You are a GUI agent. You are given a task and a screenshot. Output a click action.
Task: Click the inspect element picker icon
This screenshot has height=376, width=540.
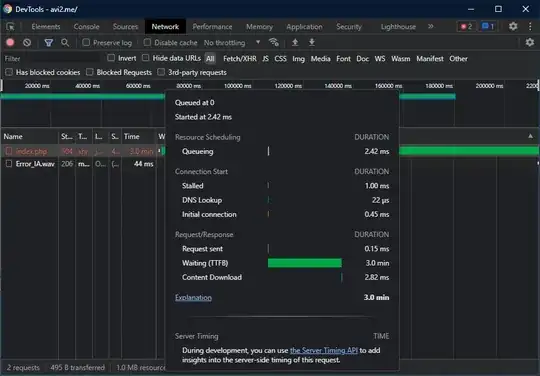[x=11, y=27]
